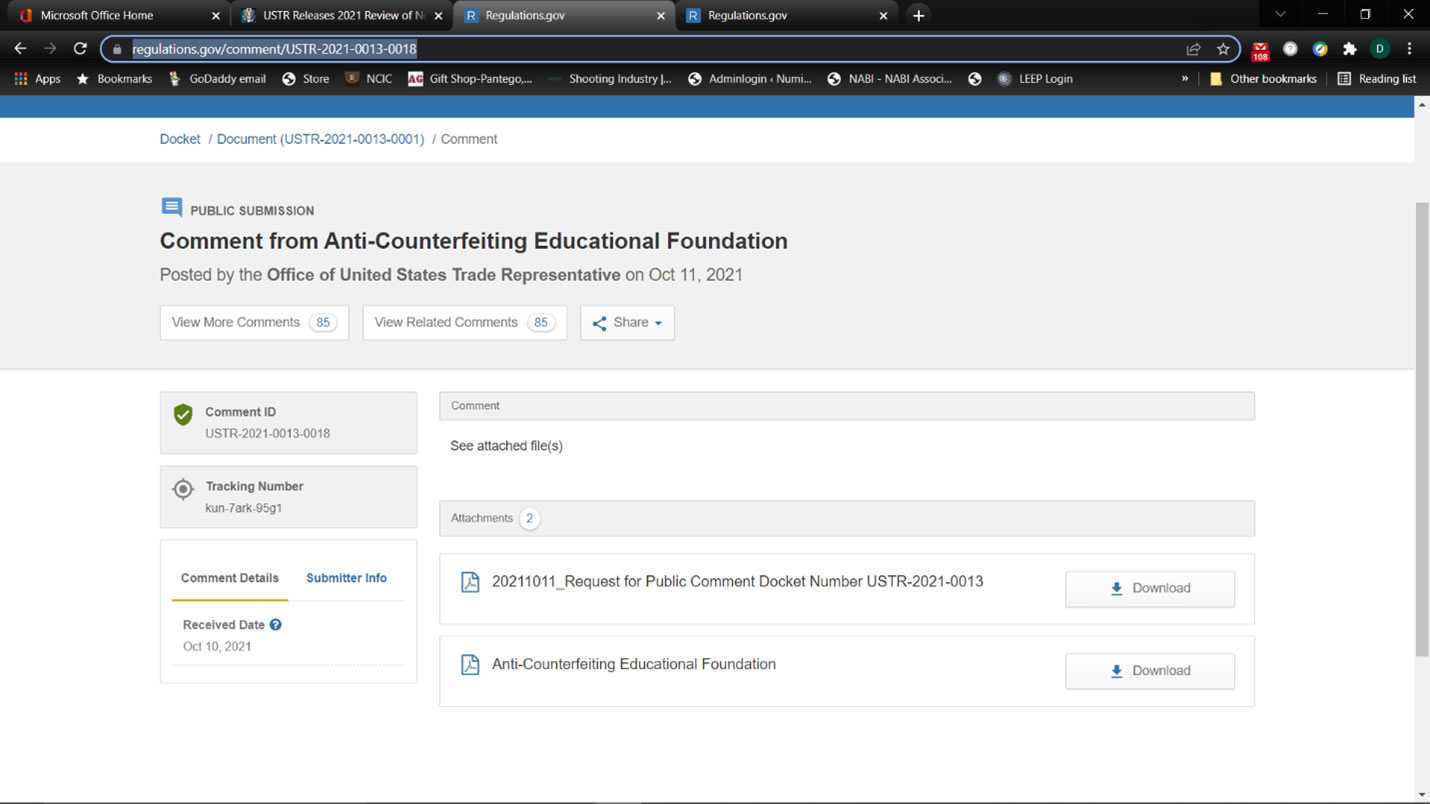Open the tab search dropdown arrow

1280,15
